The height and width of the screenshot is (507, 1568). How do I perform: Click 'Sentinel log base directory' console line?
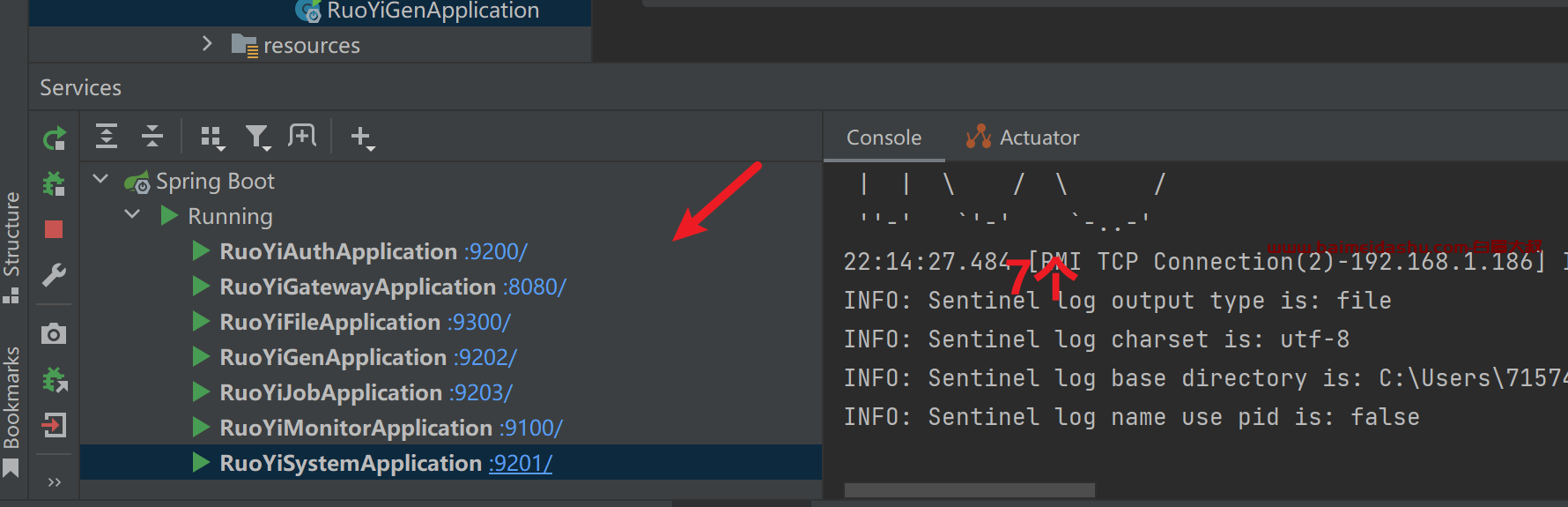click(1205, 378)
